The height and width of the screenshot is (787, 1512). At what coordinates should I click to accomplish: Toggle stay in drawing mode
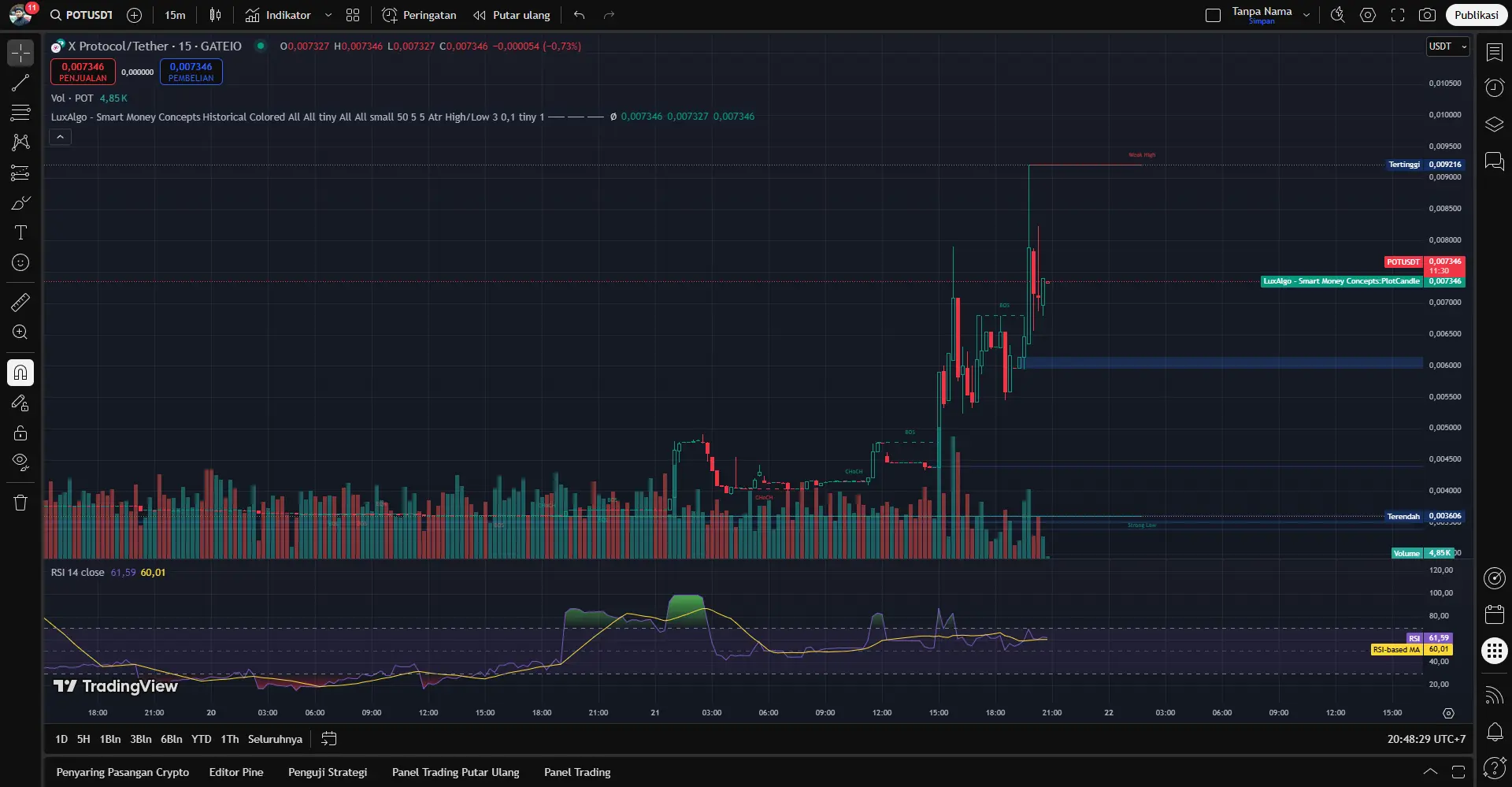pos(20,403)
